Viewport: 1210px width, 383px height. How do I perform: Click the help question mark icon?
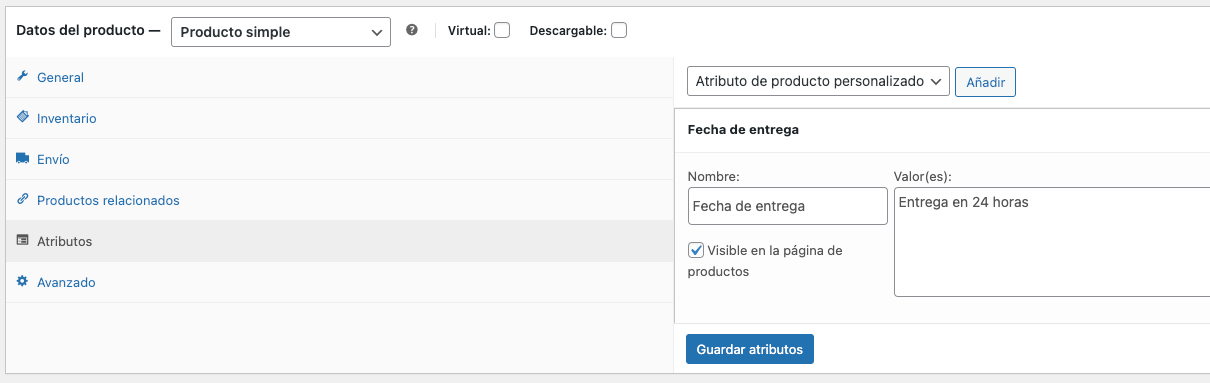(x=412, y=30)
